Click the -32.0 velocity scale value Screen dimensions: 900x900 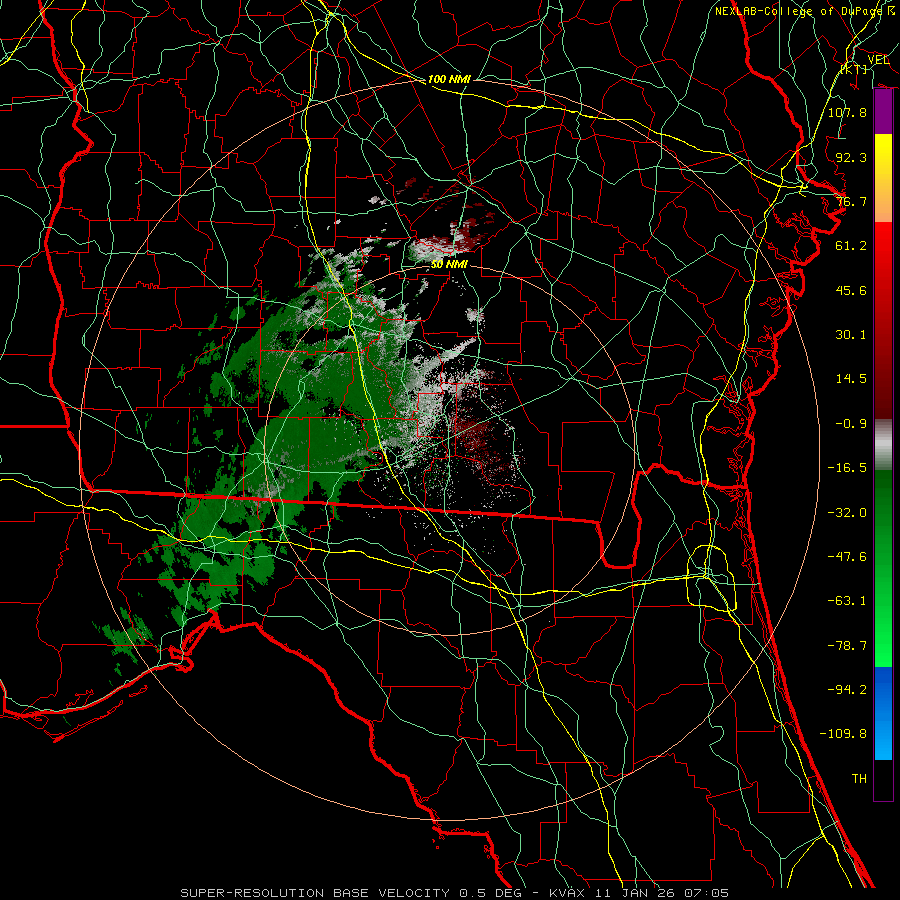[847, 513]
